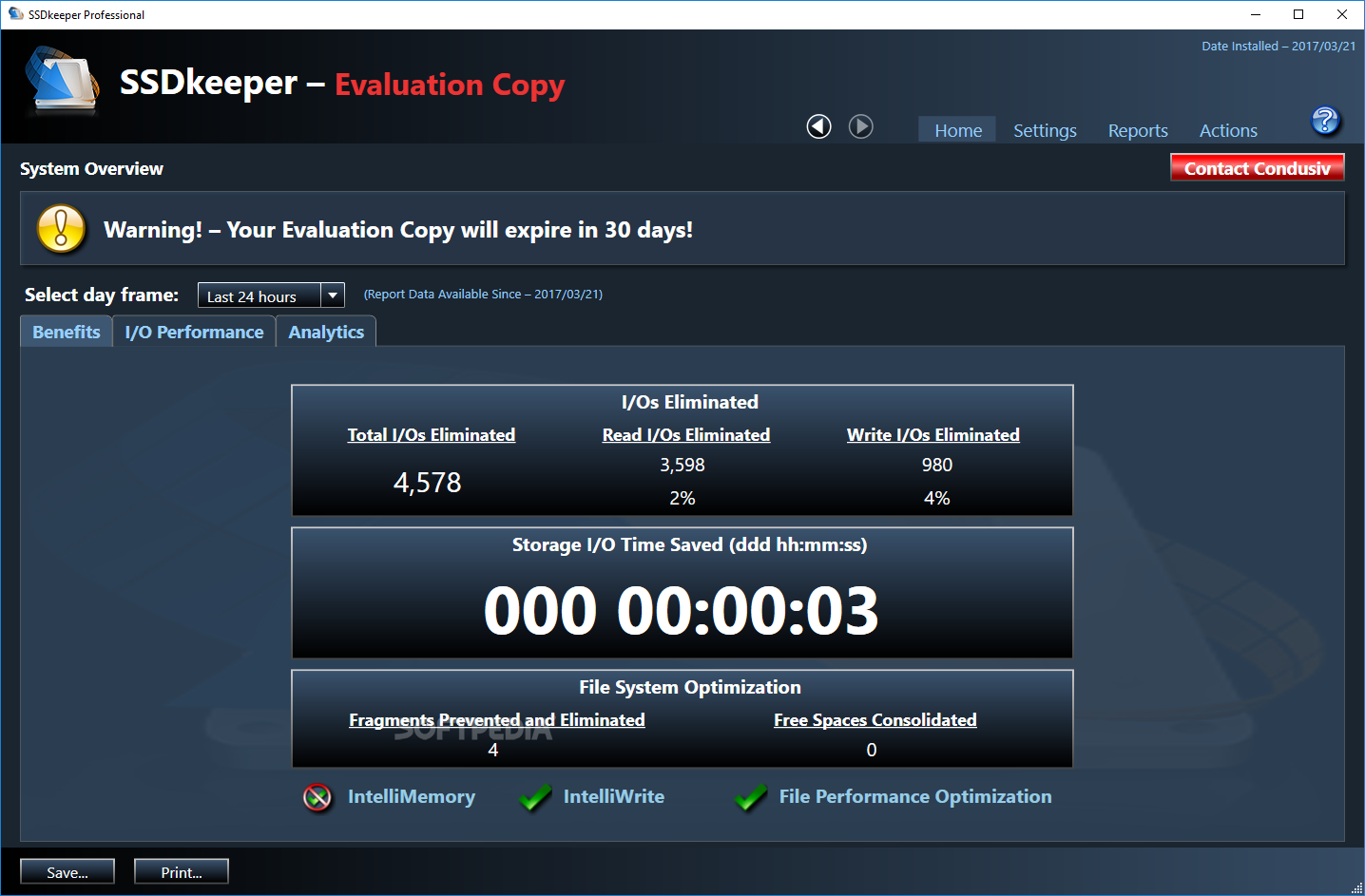The image size is (1365, 896).
Task: Open the Actions menu
Action: (x=1228, y=130)
